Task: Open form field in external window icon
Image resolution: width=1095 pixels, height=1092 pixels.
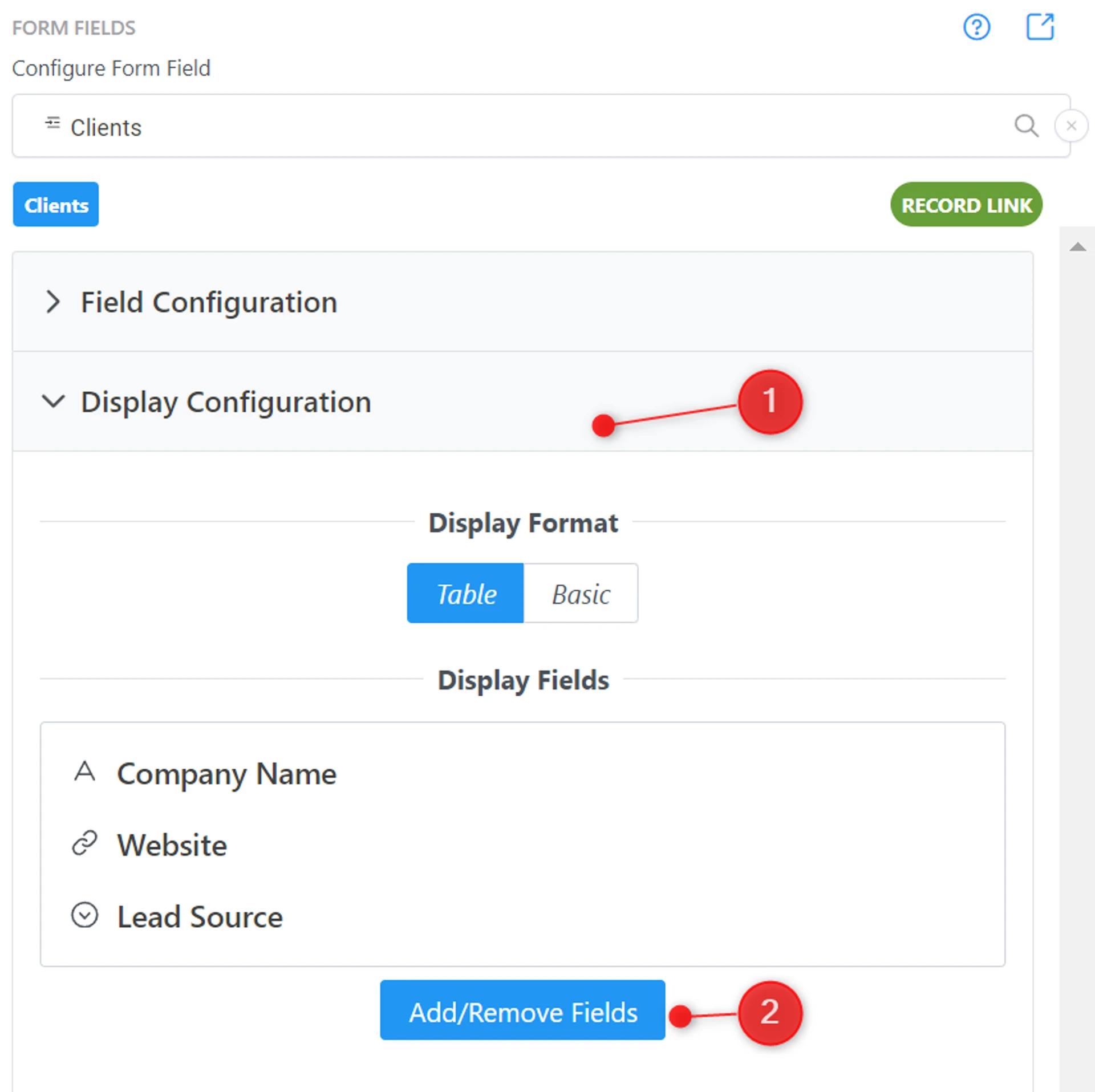Action: click(1039, 27)
